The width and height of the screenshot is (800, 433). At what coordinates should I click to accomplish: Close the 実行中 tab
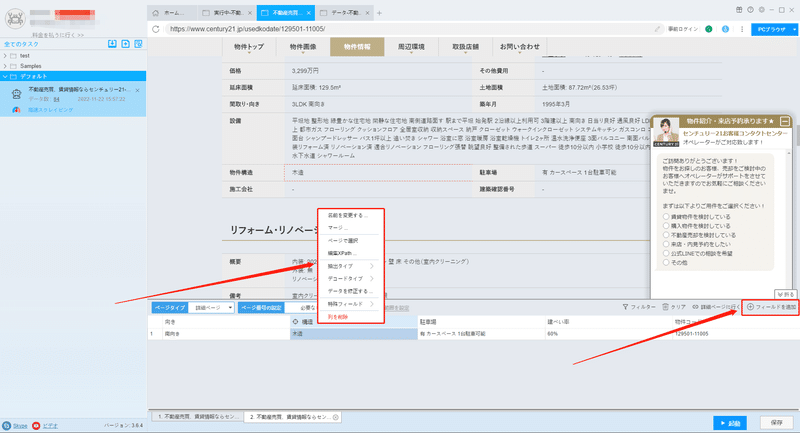(x=249, y=13)
